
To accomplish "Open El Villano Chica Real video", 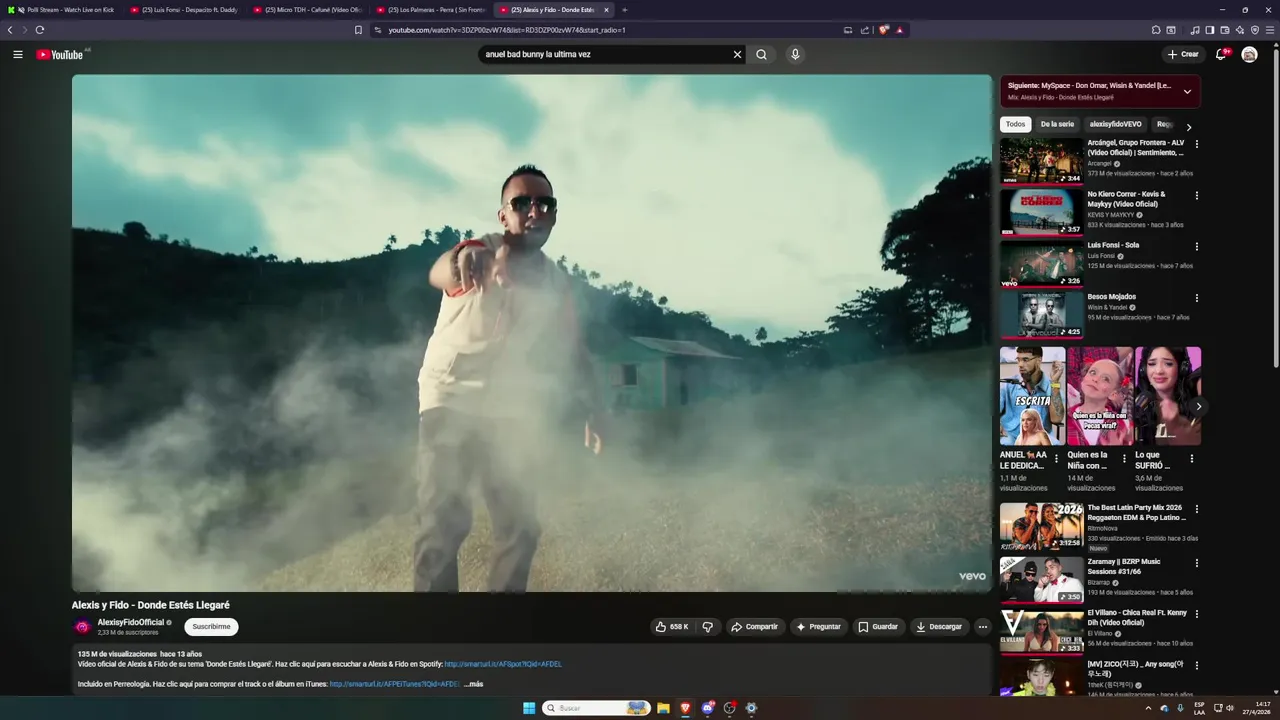I will click(1042, 632).
